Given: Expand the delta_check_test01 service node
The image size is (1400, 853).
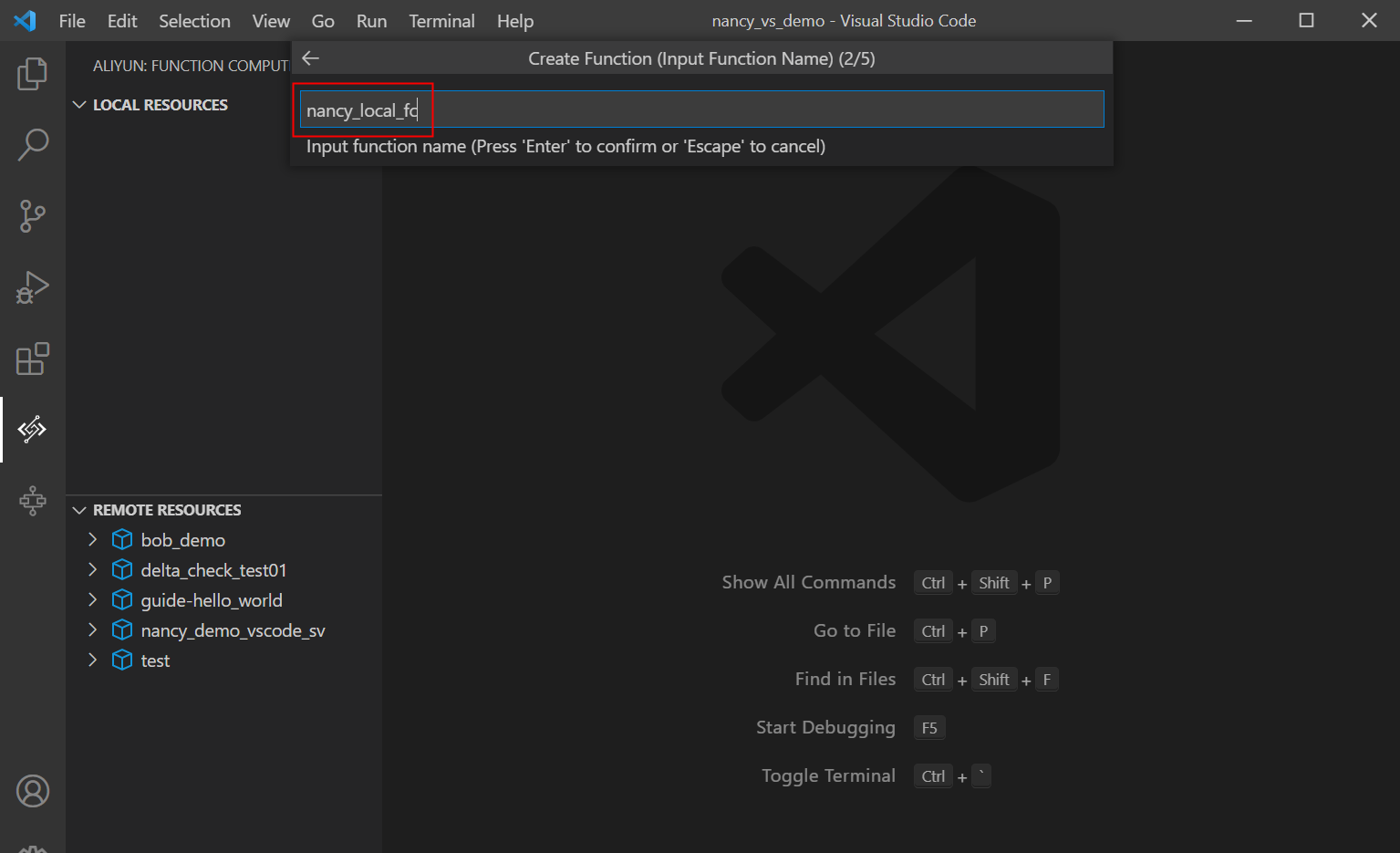Looking at the screenshot, I should (x=92, y=570).
